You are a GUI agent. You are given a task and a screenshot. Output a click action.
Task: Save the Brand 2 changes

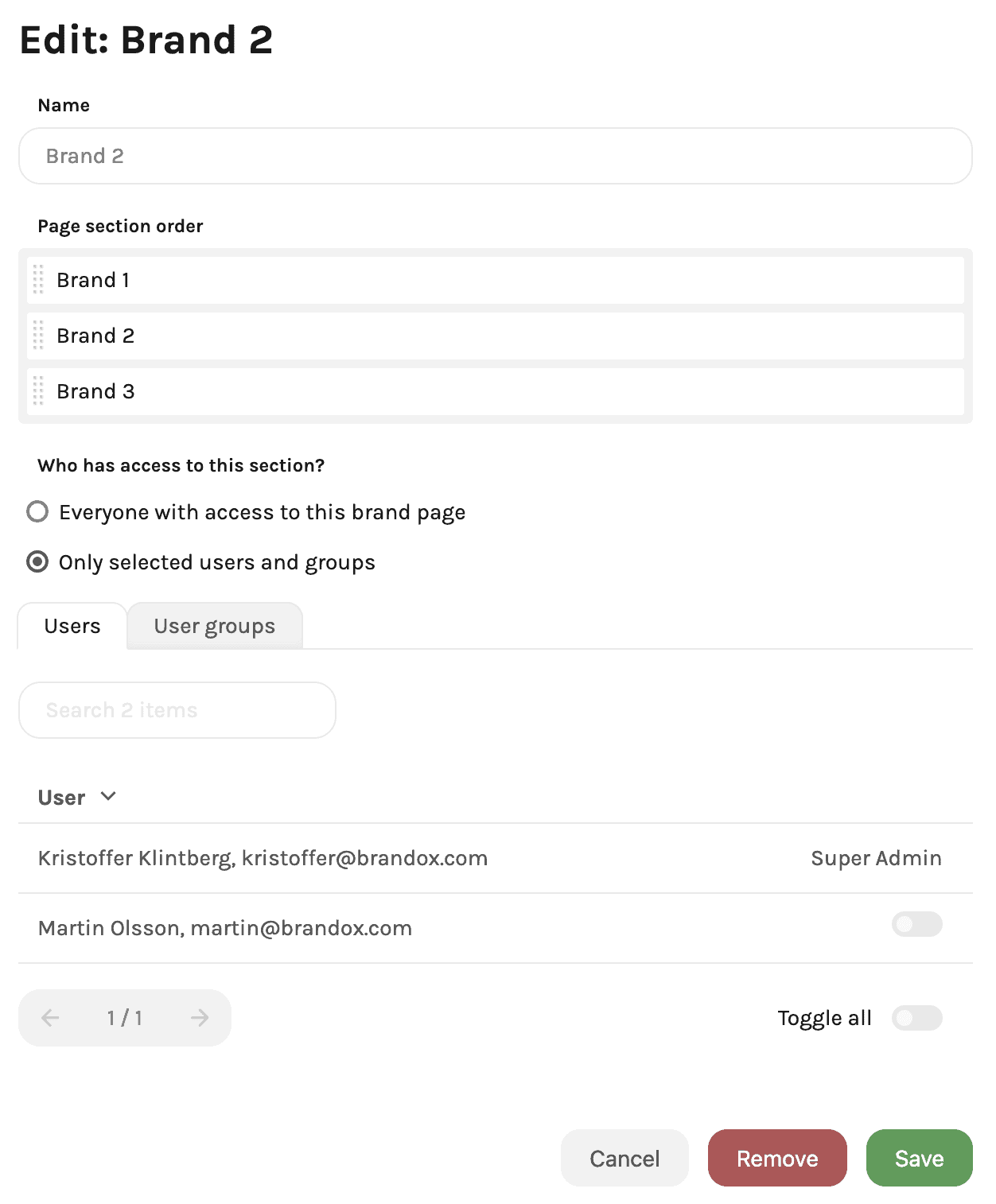[x=919, y=1158]
